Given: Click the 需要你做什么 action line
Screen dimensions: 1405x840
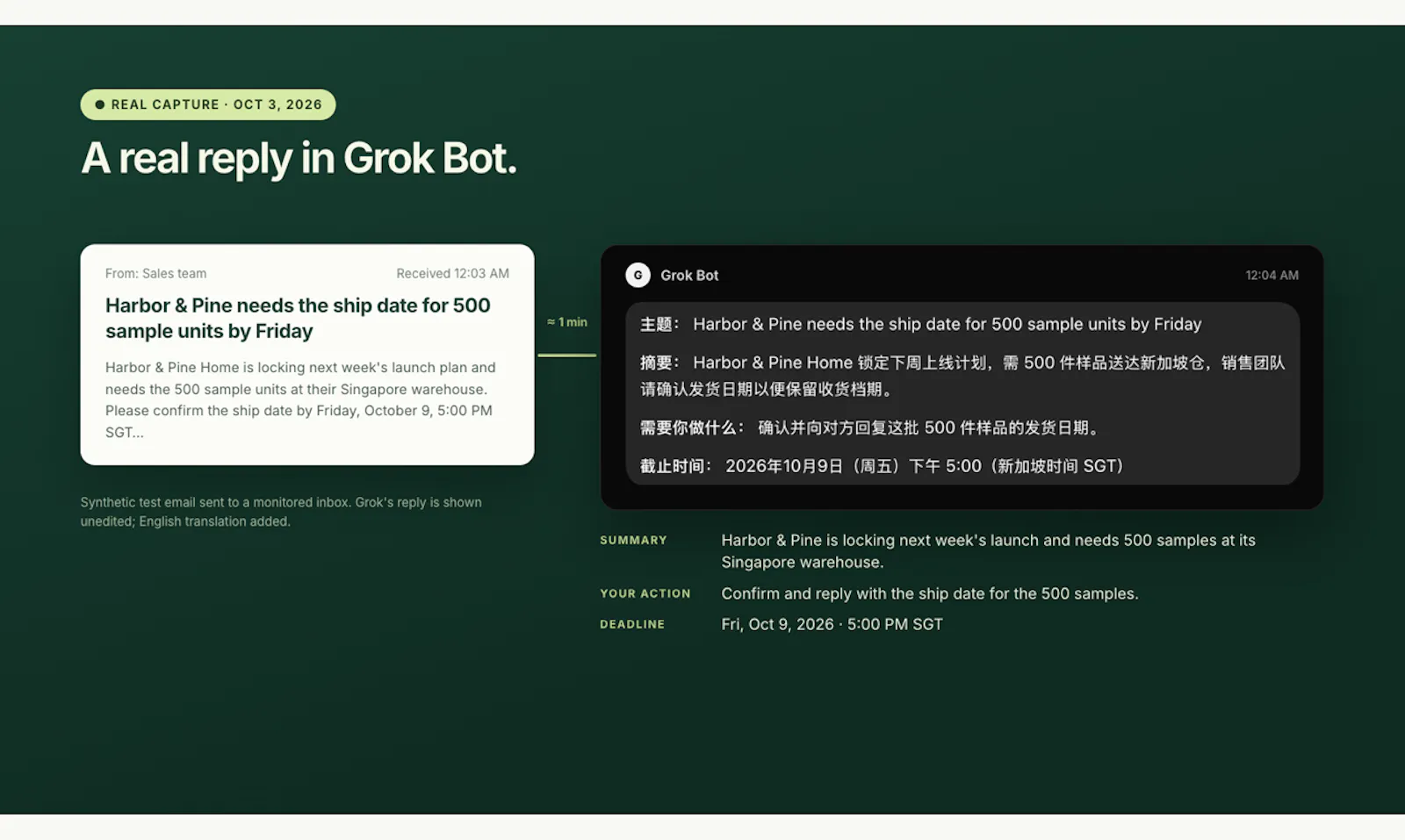Looking at the screenshot, I should click(870, 428).
